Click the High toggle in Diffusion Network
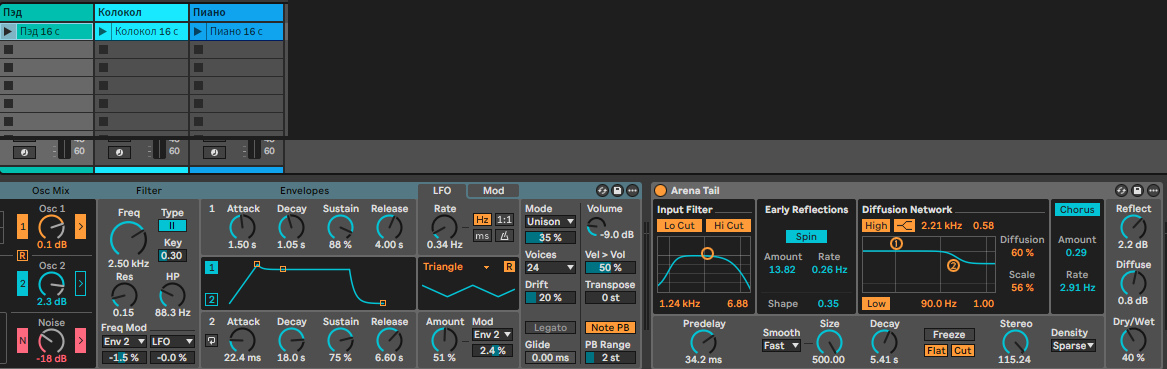Image resolution: width=1167 pixels, height=369 pixels. (x=876, y=225)
